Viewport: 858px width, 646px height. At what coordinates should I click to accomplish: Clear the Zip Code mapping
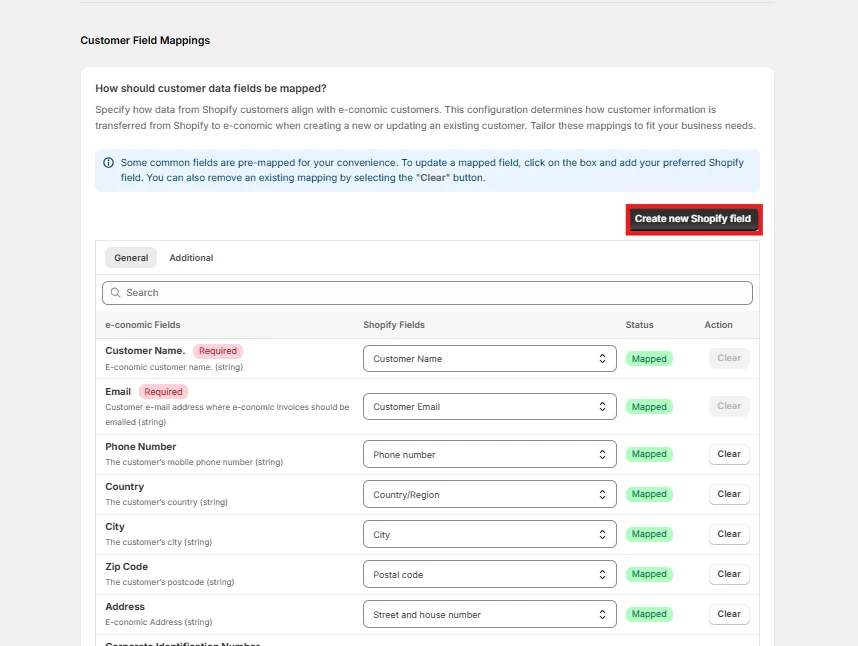[x=729, y=574]
